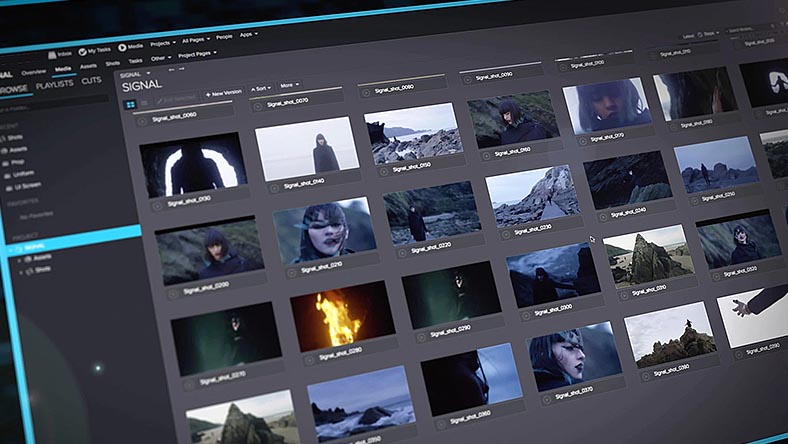Expand the Assets node in project tree
788x444 pixels.
(x=20, y=260)
